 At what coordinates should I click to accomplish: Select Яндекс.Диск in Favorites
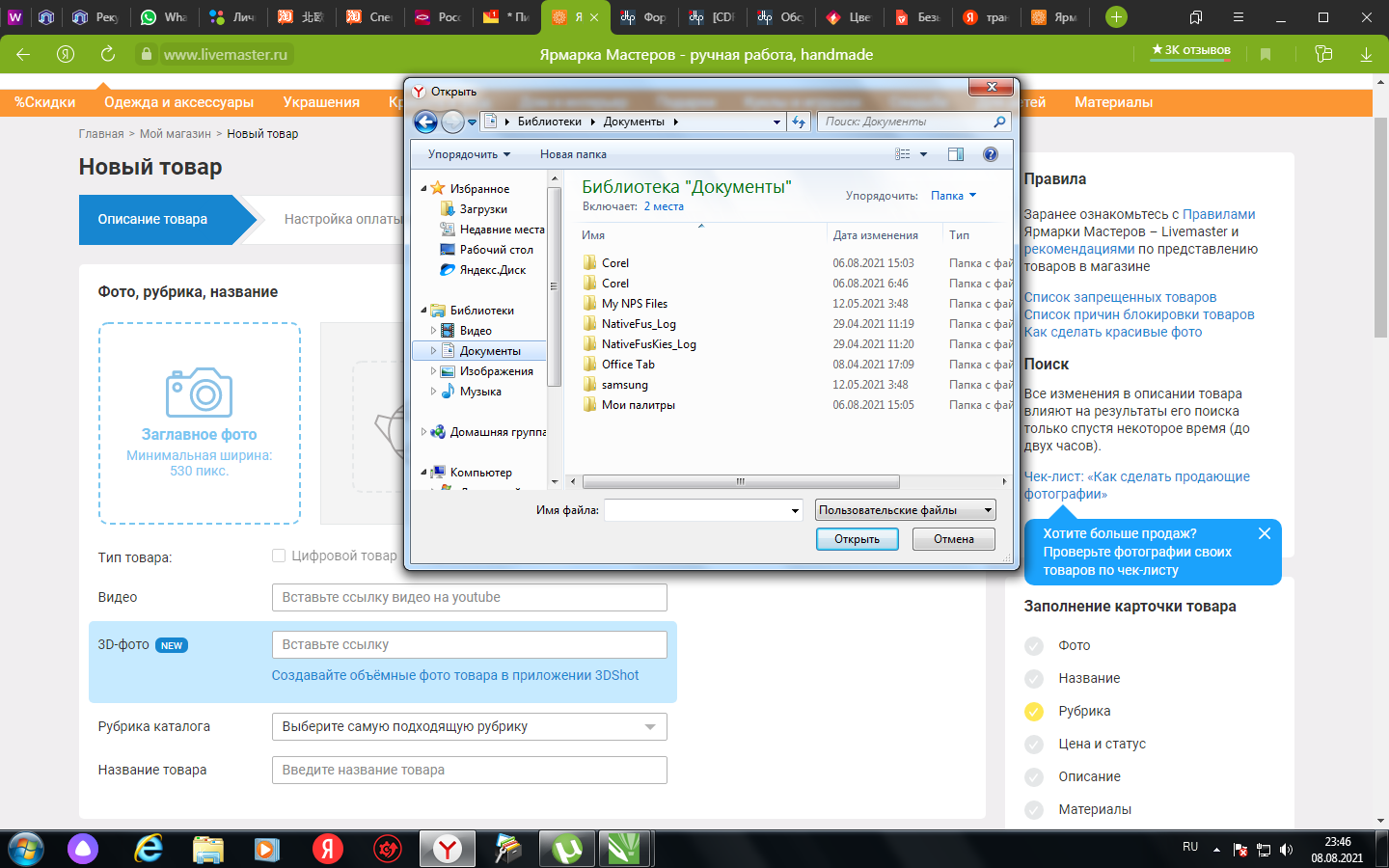tap(492, 270)
